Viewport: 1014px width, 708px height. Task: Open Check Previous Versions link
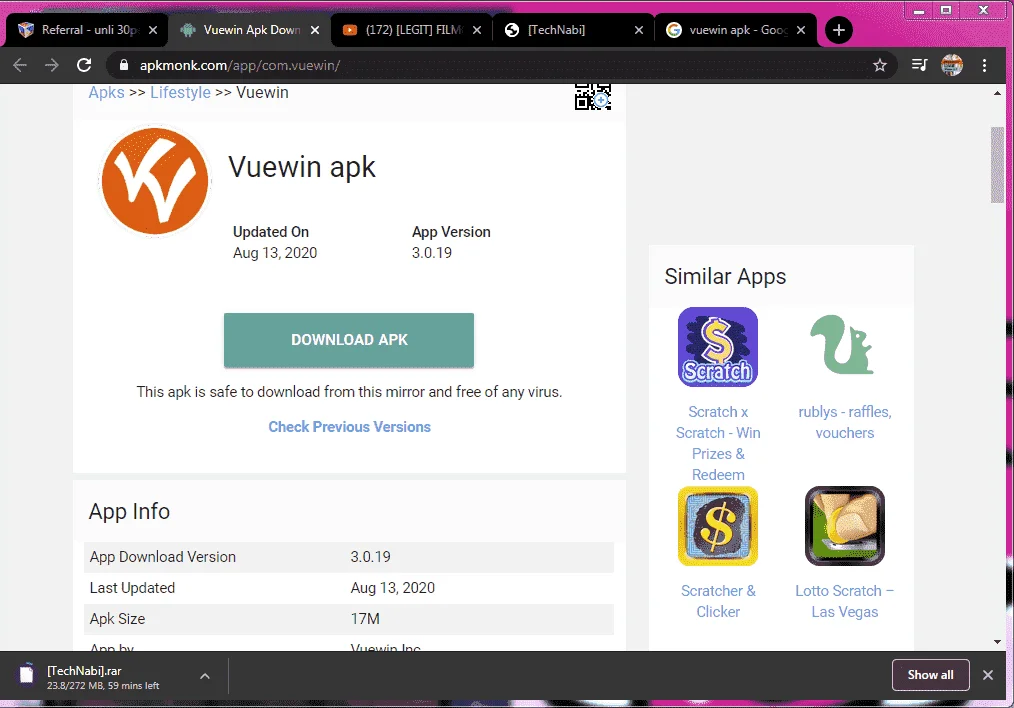349,427
